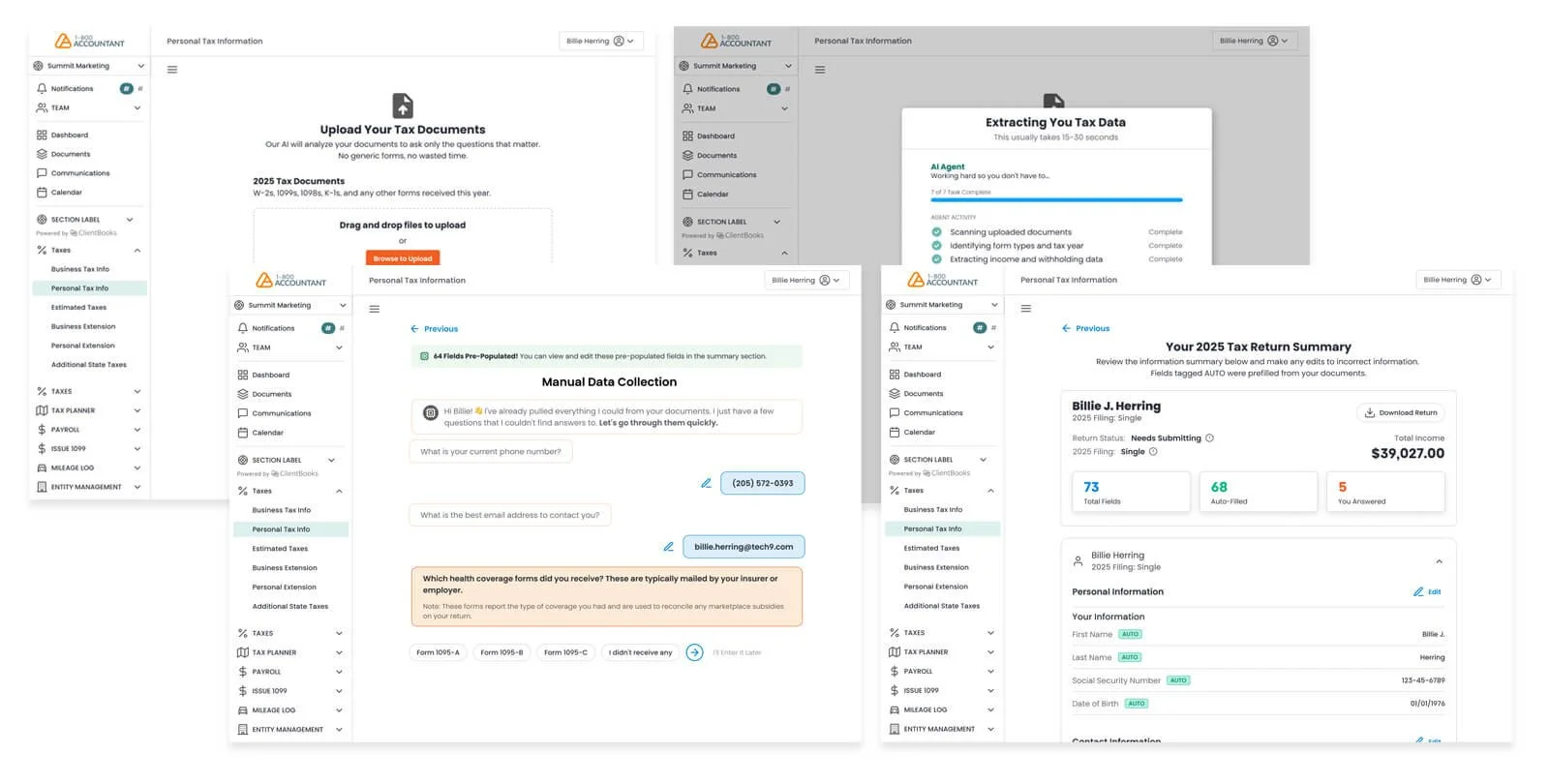This screenshot has width=1549, height=784.
Task: Click Edit next to Personal Information
Action: click(1427, 591)
